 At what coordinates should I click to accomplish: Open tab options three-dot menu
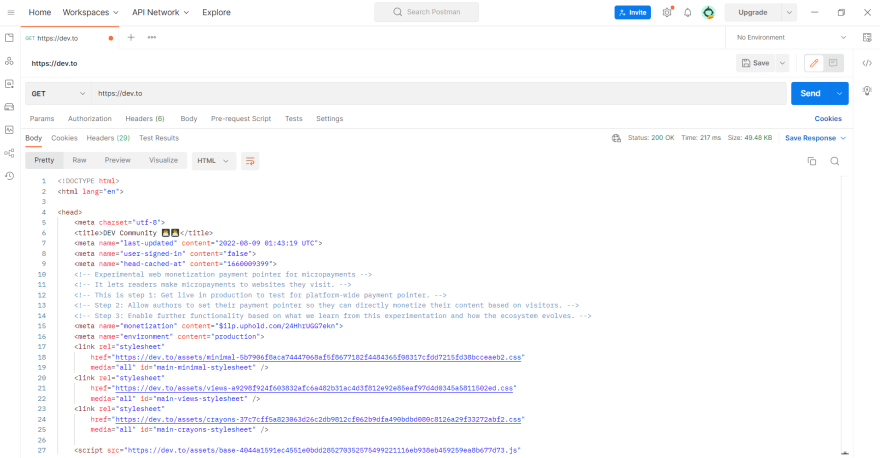[x=152, y=38]
